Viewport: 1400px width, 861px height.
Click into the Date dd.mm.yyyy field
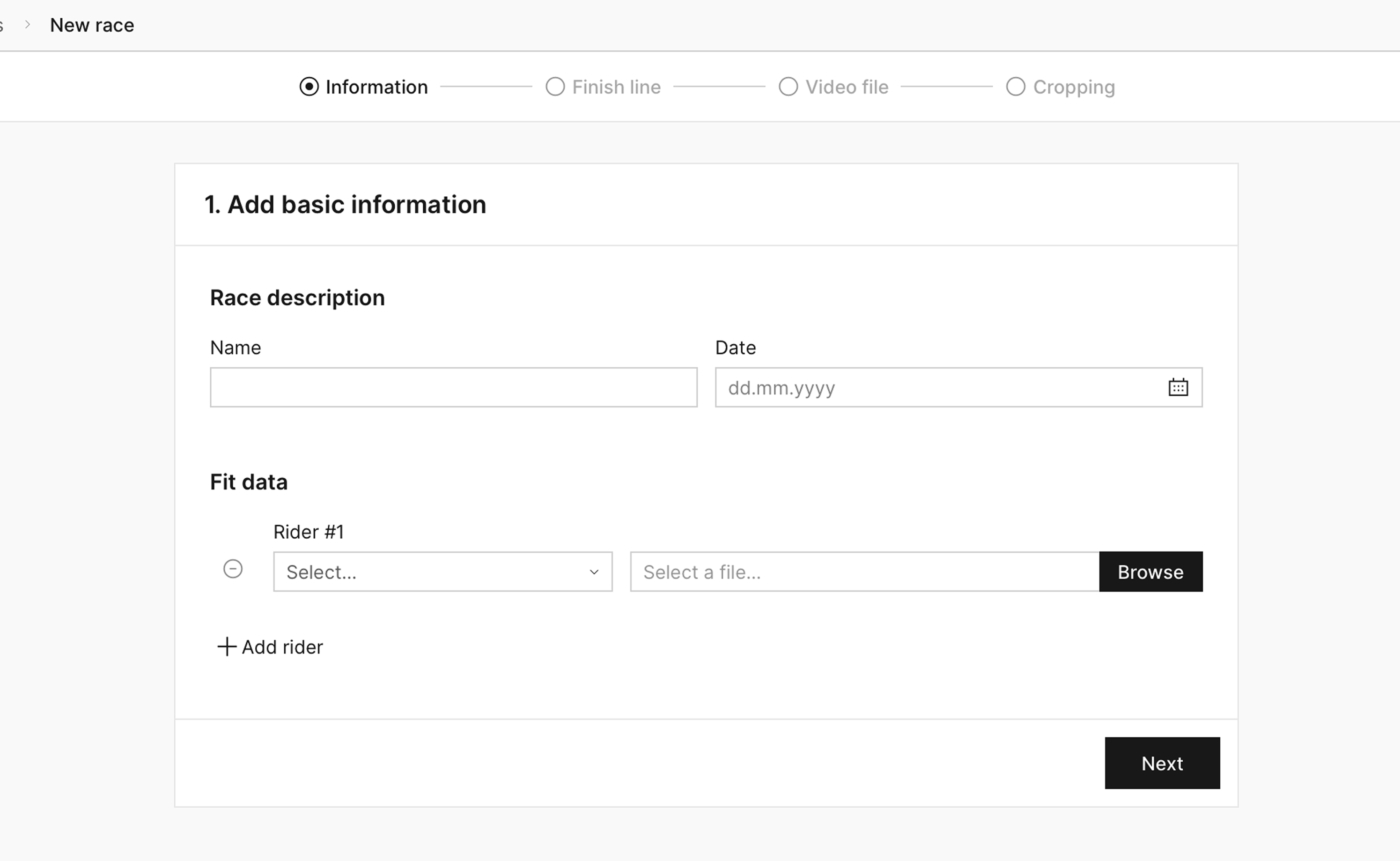(x=933, y=387)
